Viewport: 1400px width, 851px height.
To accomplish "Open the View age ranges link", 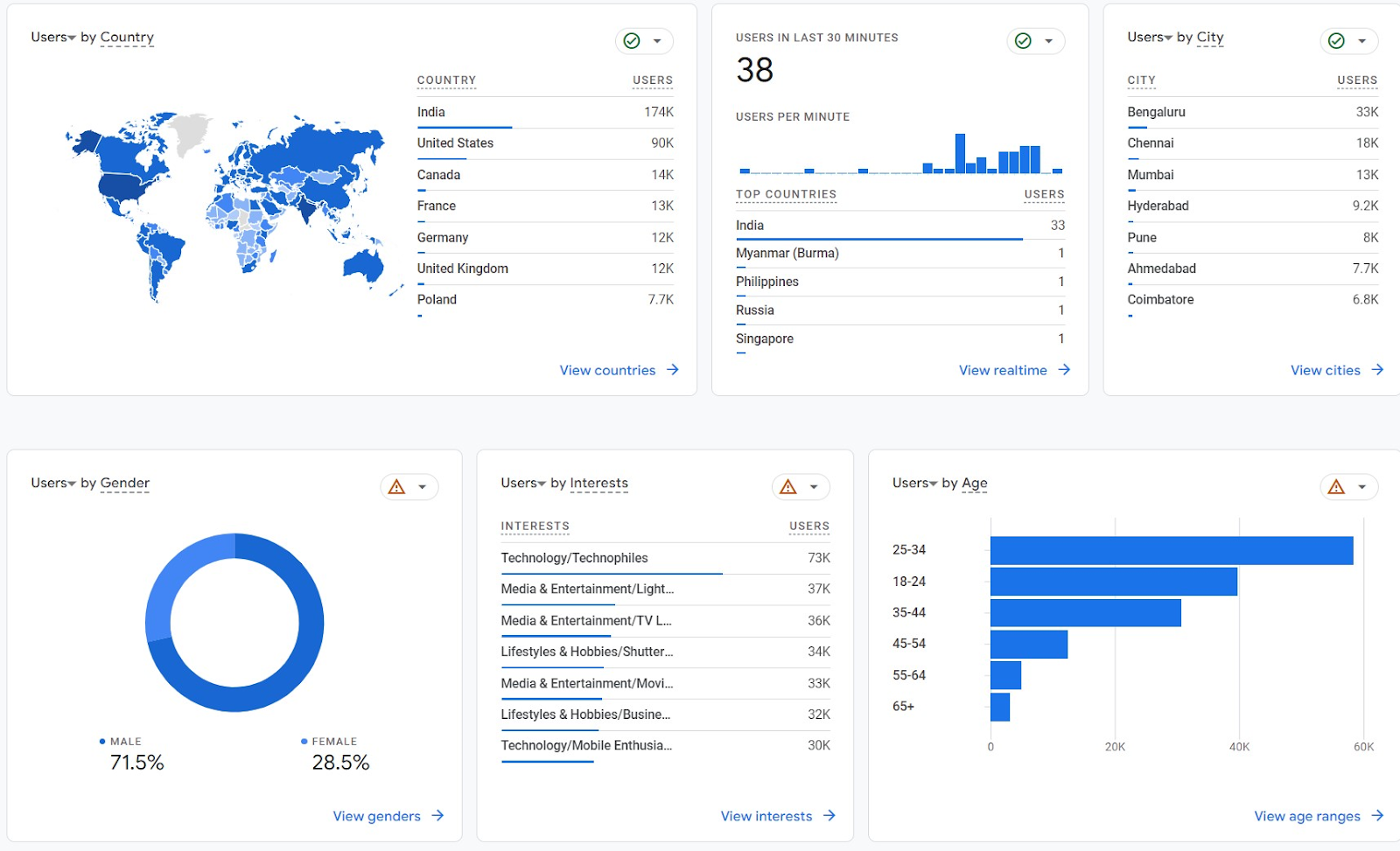I will [x=1306, y=816].
